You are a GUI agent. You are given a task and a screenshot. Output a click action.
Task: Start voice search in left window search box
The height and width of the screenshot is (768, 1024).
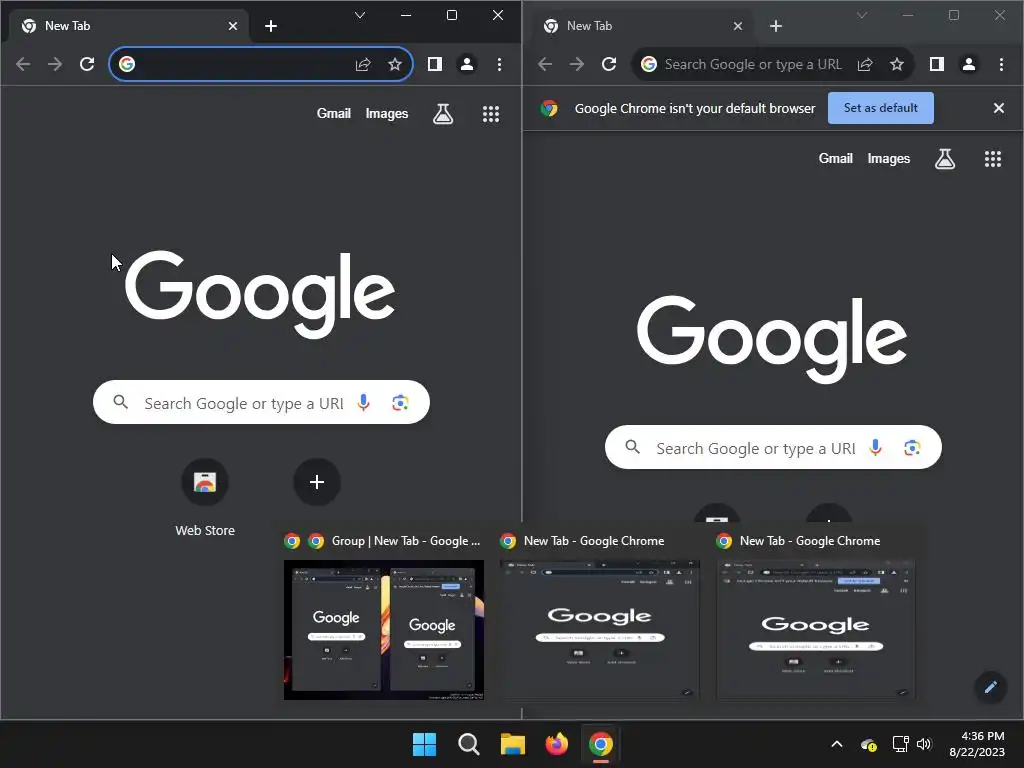[364, 402]
